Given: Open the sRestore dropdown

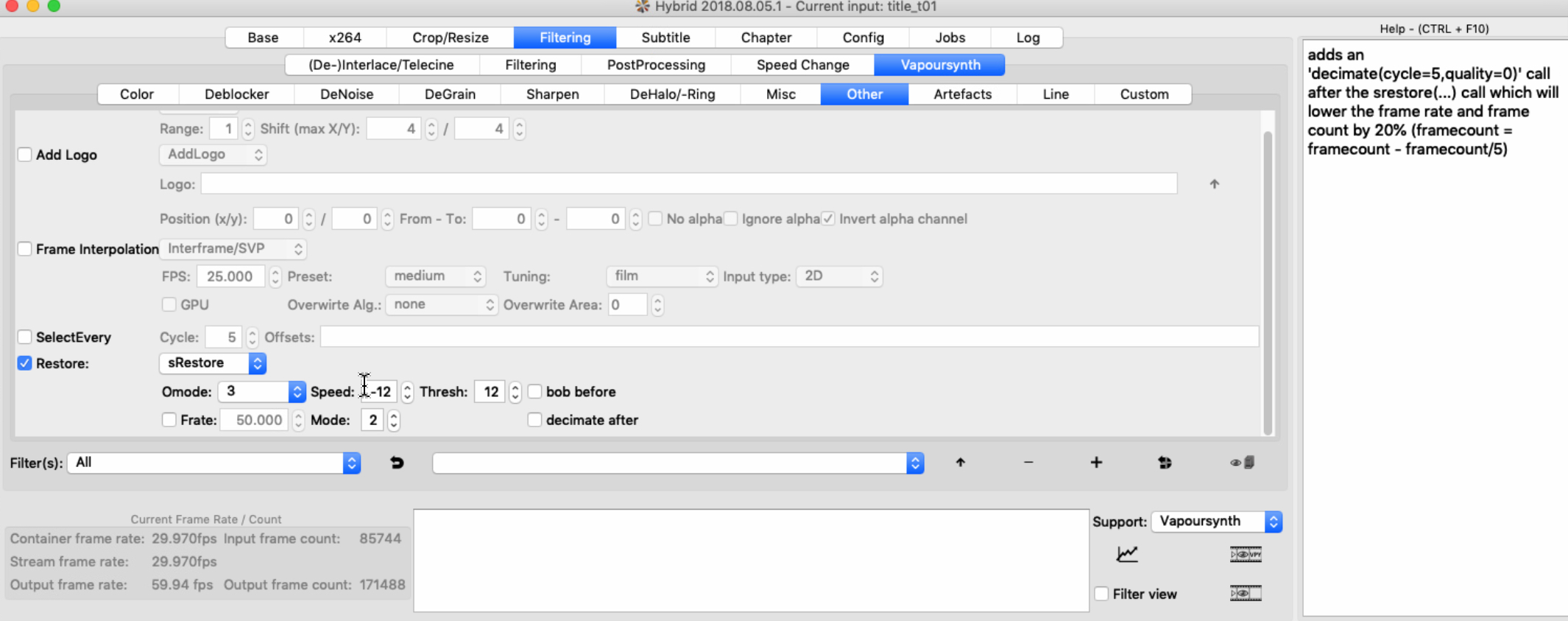Looking at the screenshot, I should tap(213, 363).
